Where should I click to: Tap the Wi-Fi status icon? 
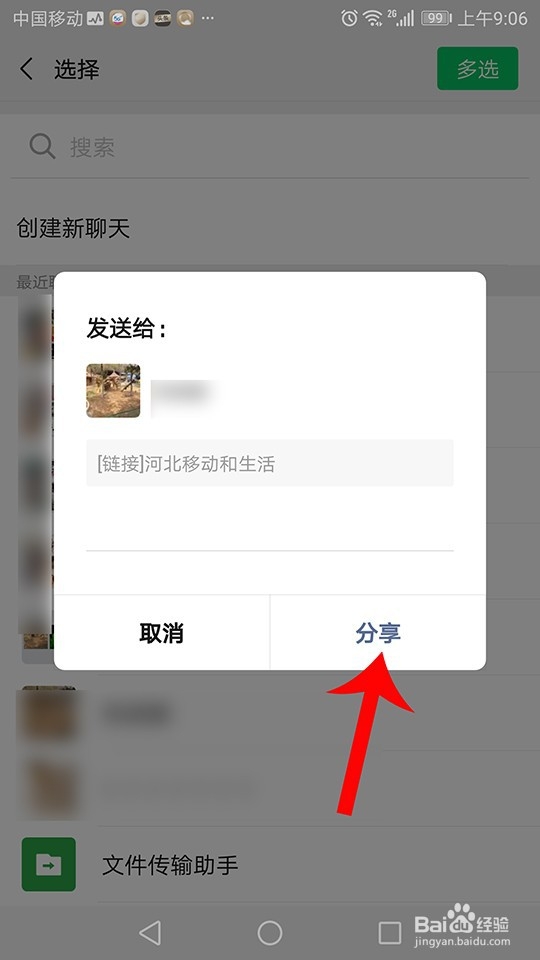372,18
